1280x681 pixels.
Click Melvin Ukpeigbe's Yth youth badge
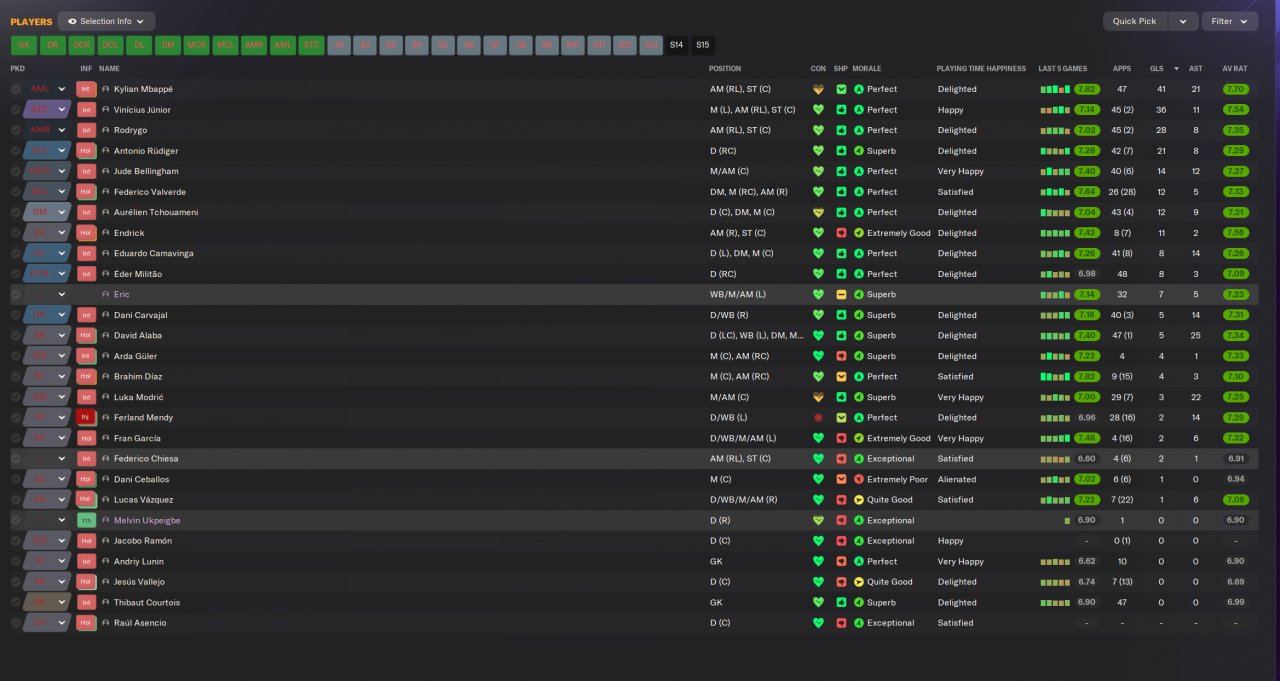click(86, 520)
